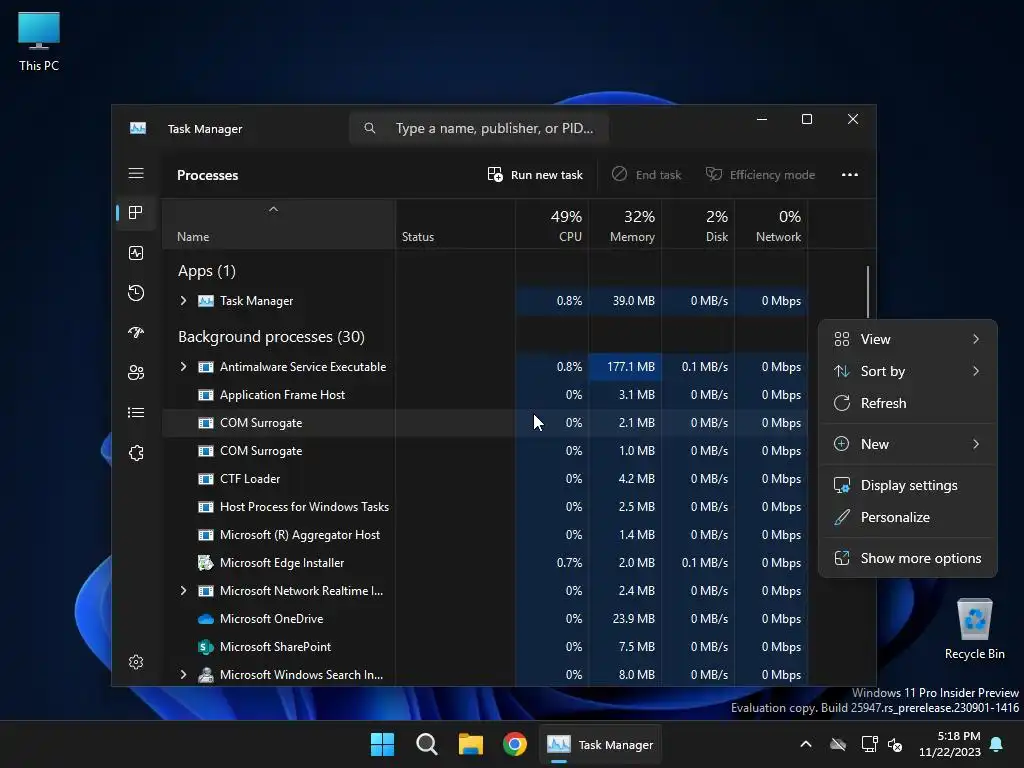The image size is (1024, 768).
Task: Sort by the Memory column header
Action: pyautogui.click(x=626, y=225)
